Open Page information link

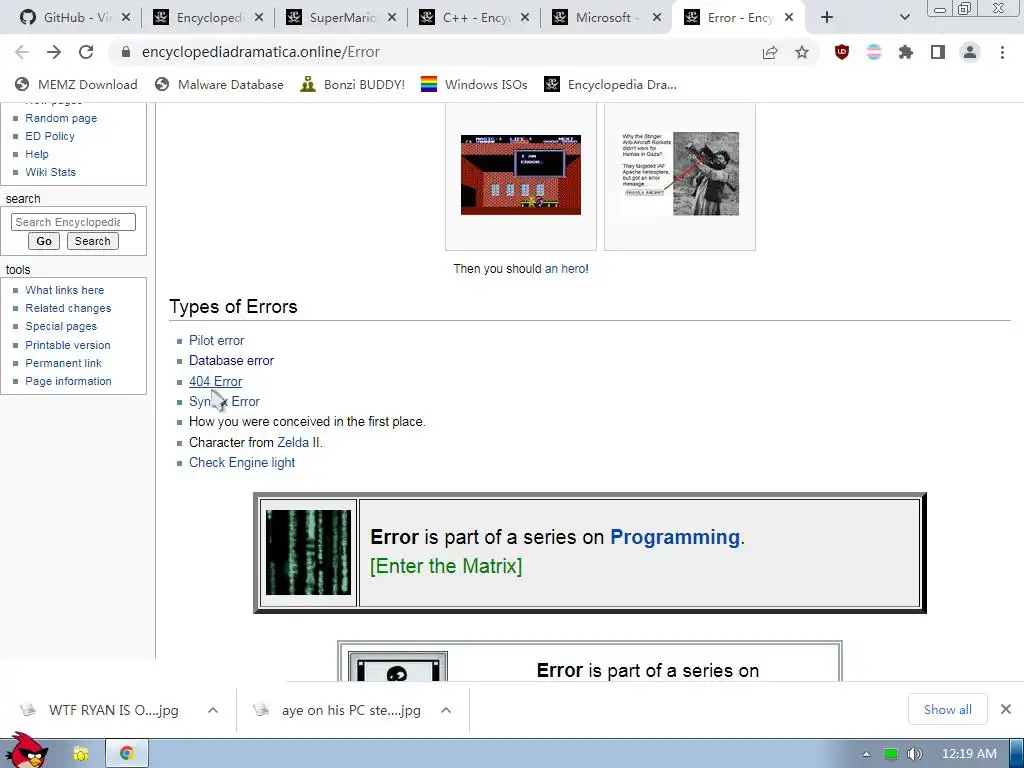tap(68, 381)
